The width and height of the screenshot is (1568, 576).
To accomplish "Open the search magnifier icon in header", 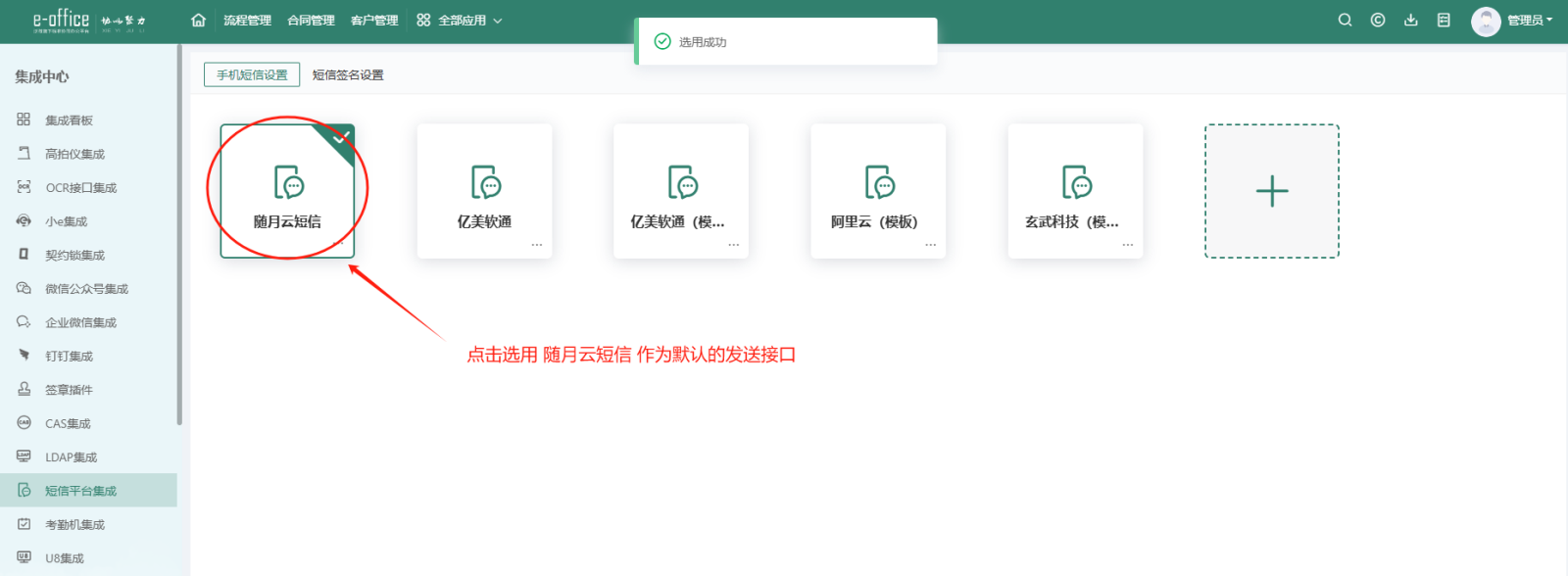I will [x=1345, y=20].
